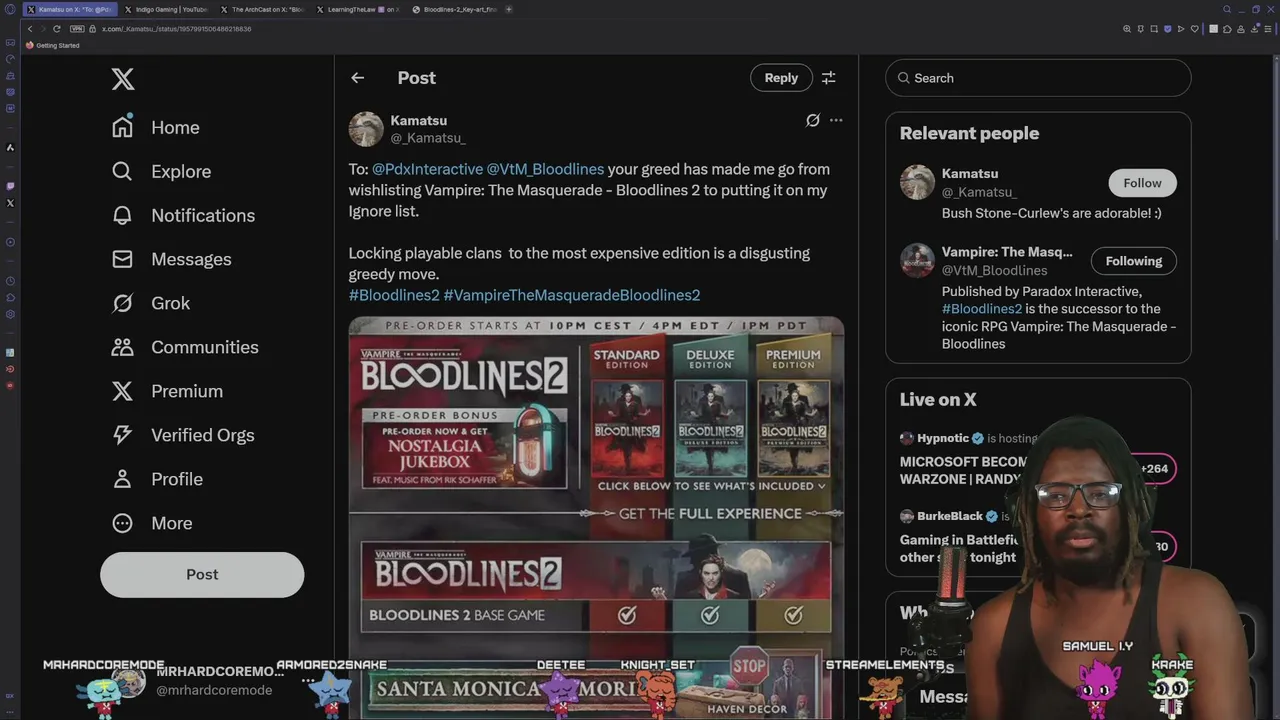Screen dimensions: 1280x720
Task: Click the Grok explain icon on post
Action: click(x=813, y=120)
